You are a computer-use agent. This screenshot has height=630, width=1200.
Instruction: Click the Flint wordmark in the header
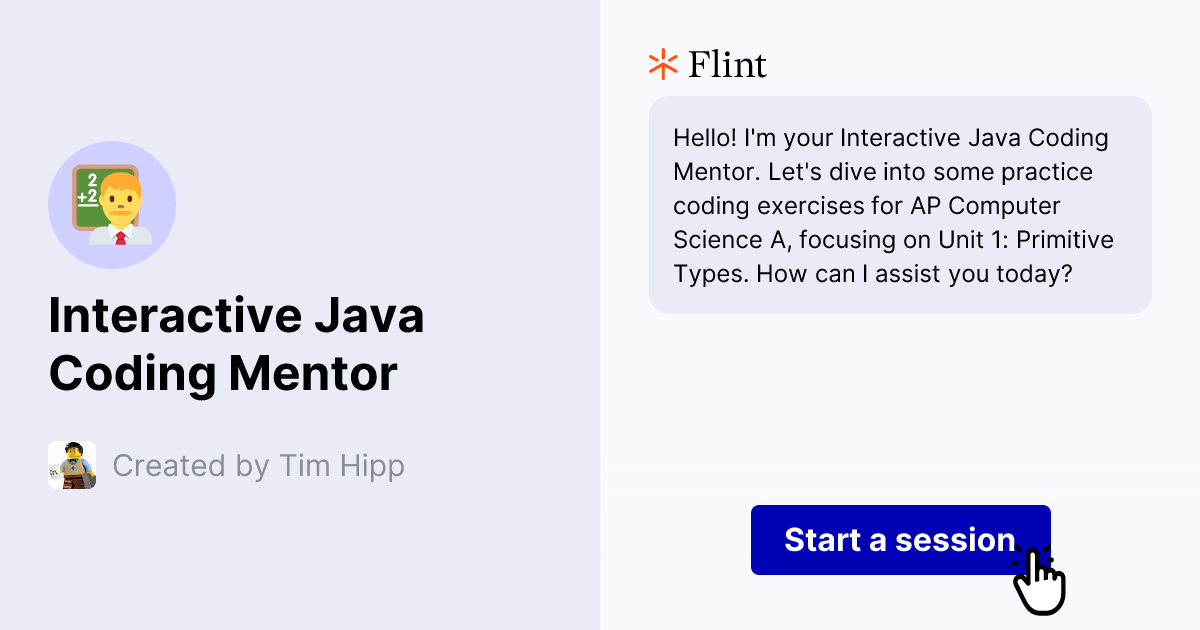(725, 64)
